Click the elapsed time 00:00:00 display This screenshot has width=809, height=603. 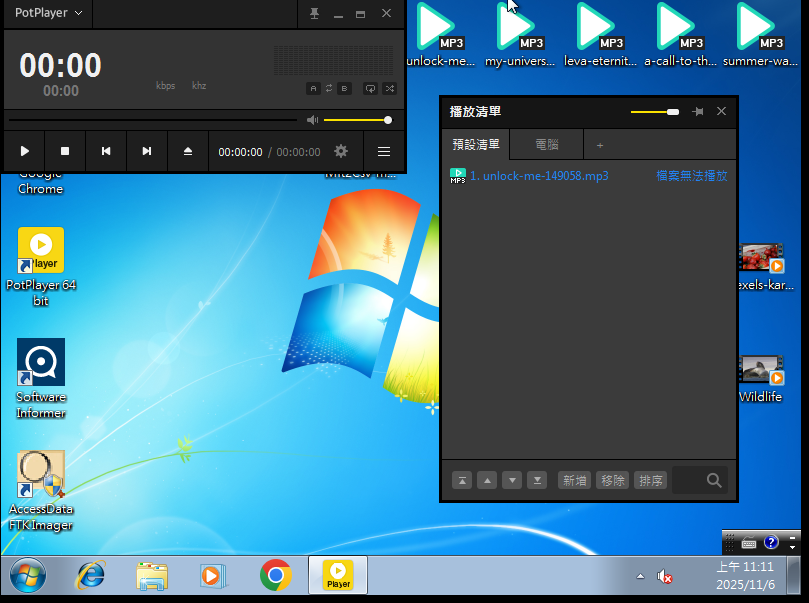click(240, 152)
